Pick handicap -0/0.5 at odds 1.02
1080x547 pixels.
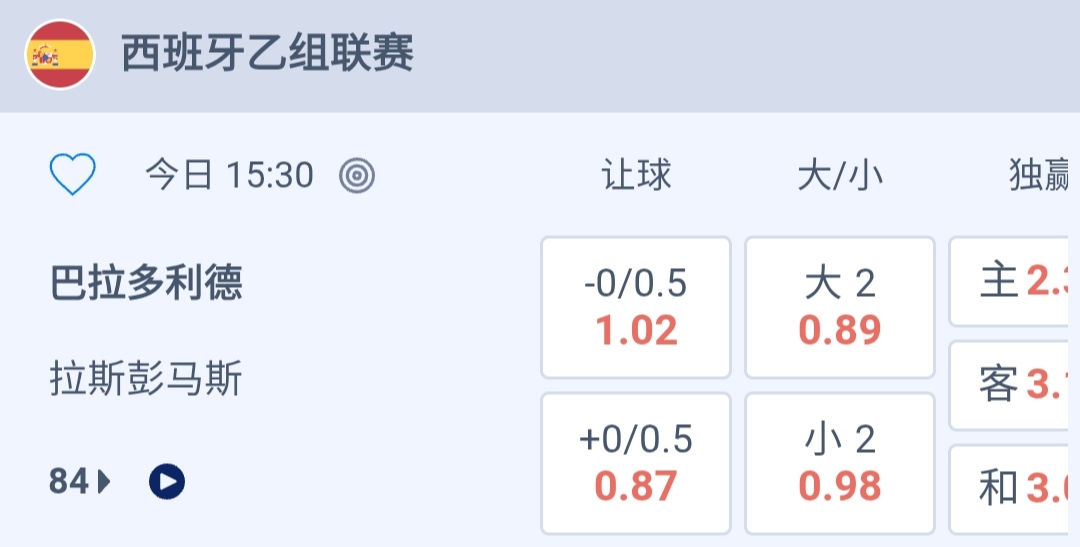(x=636, y=308)
